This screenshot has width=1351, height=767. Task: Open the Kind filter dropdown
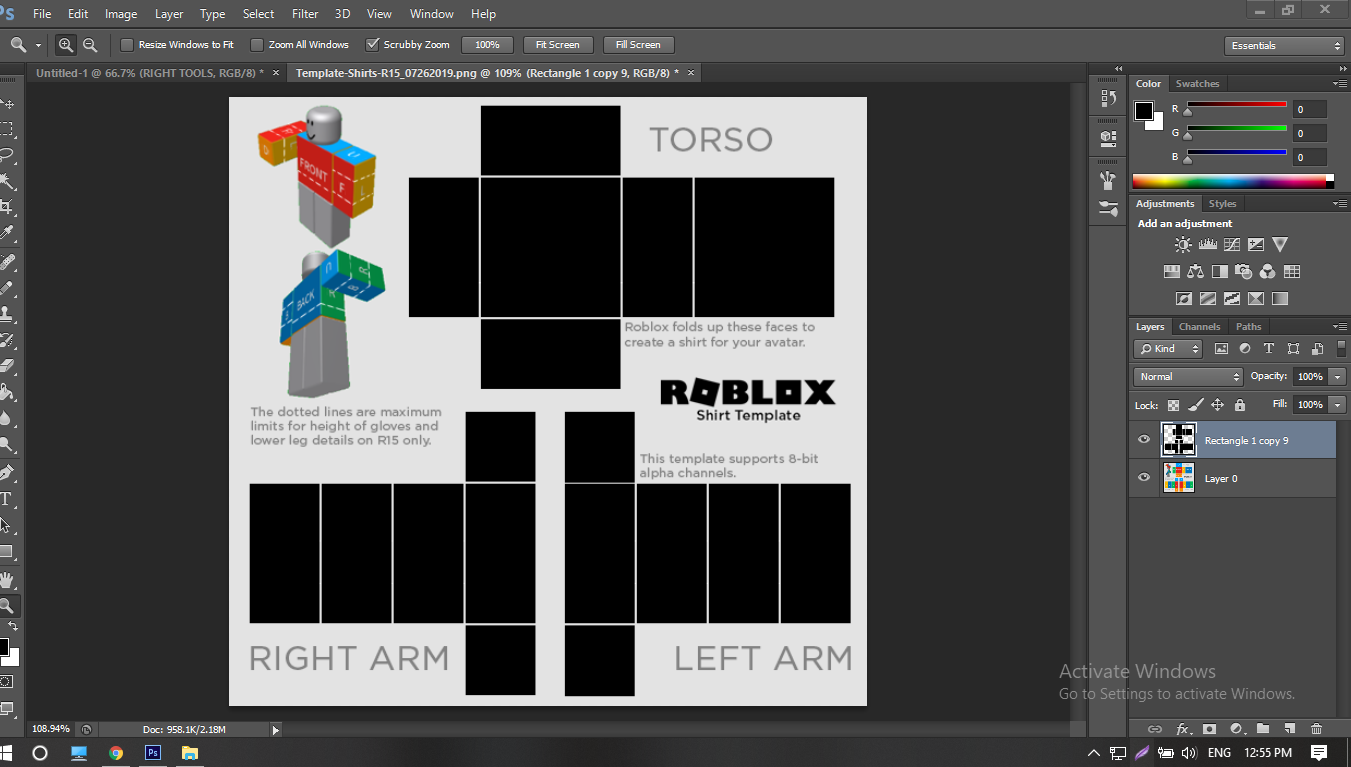(x=1168, y=349)
